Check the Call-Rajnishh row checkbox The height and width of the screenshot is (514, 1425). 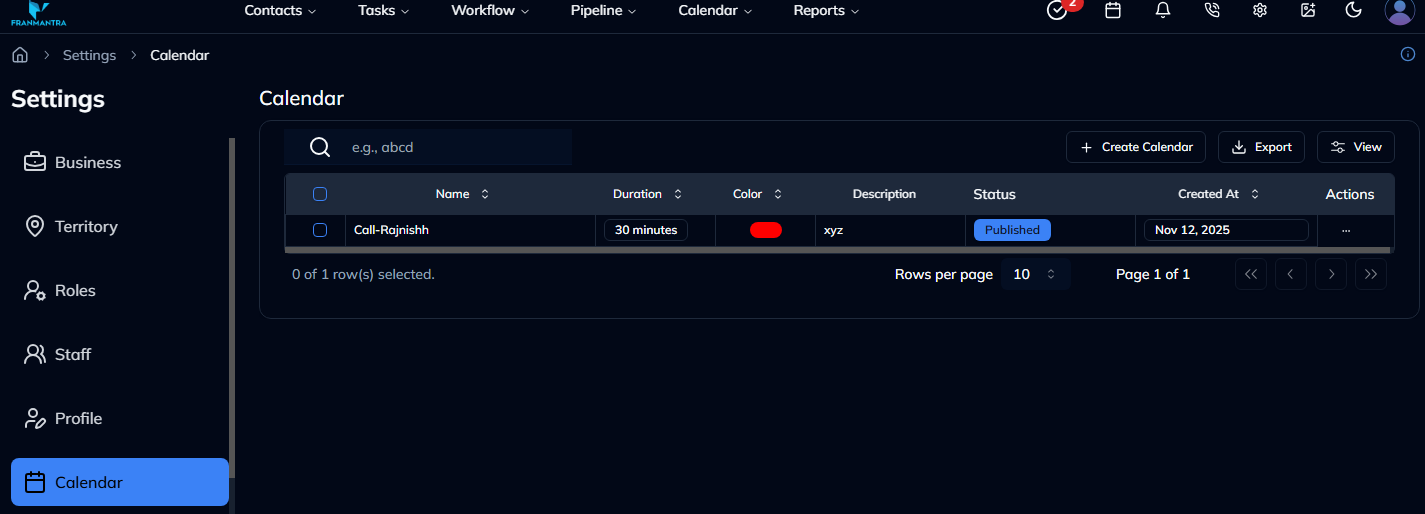[320, 230]
